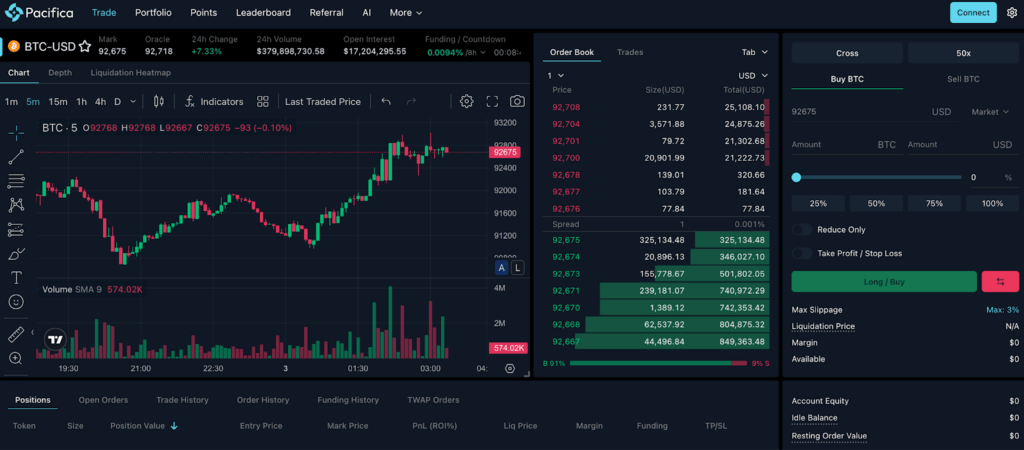Screen dimensions: 1024x450
Task: Toggle the log scale L button
Action: point(517,268)
